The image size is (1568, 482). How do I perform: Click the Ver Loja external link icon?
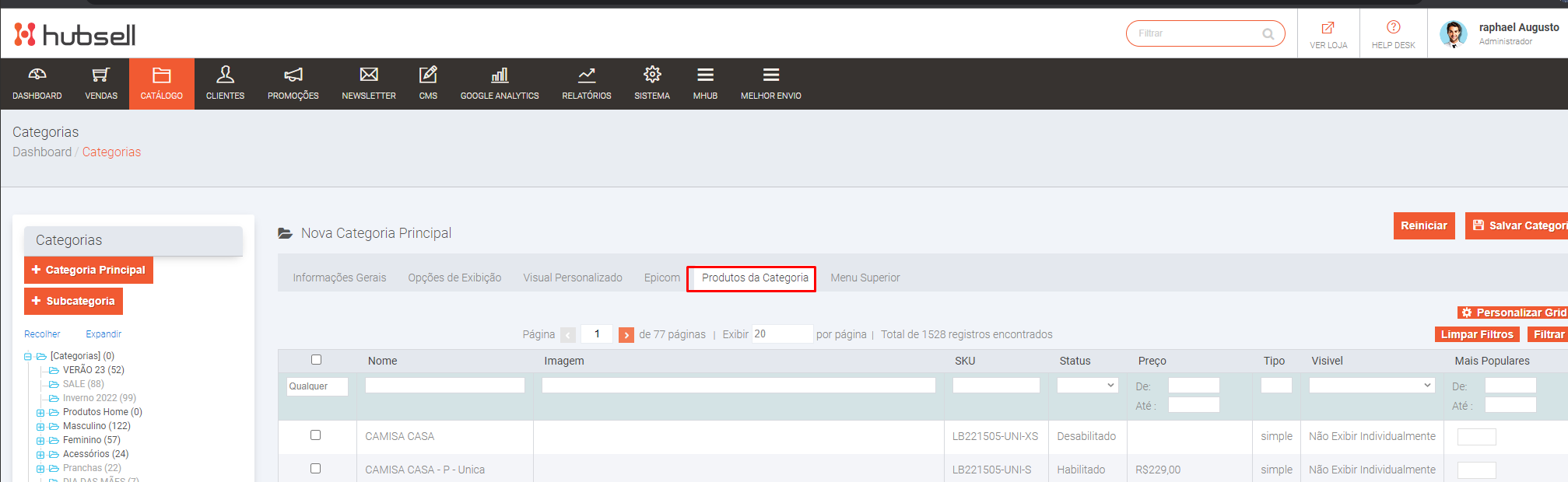click(x=1328, y=28)
